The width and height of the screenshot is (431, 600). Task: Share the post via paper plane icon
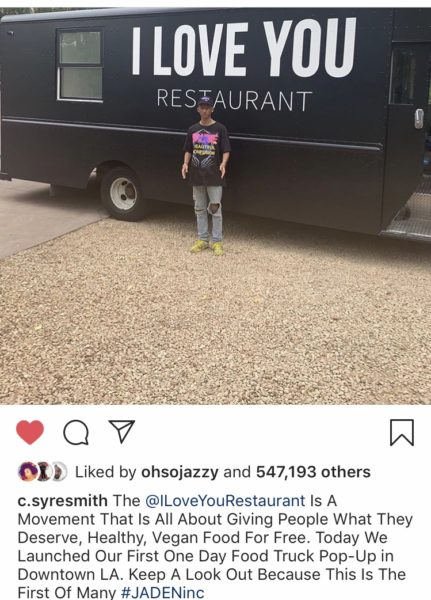click(x=122, y=431)
